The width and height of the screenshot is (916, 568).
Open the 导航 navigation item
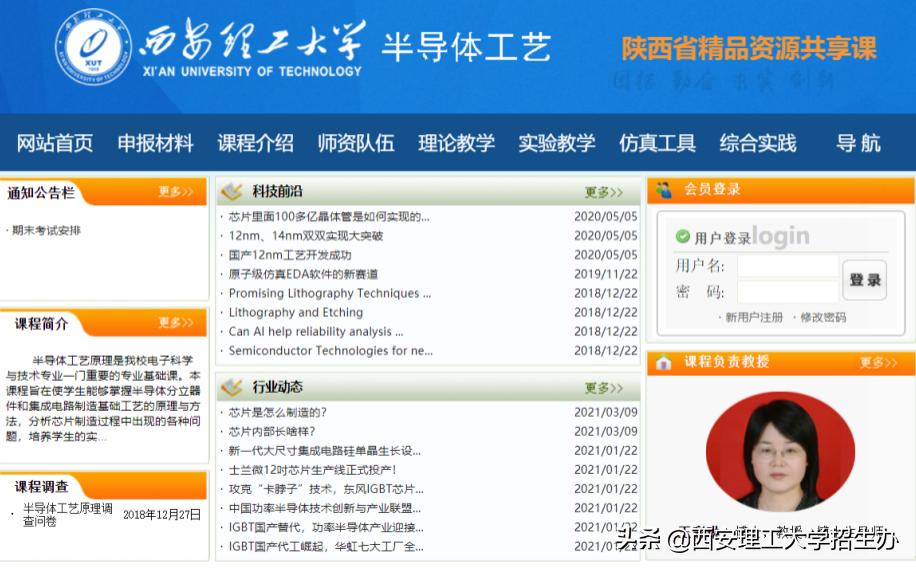[x=858, y=143]
